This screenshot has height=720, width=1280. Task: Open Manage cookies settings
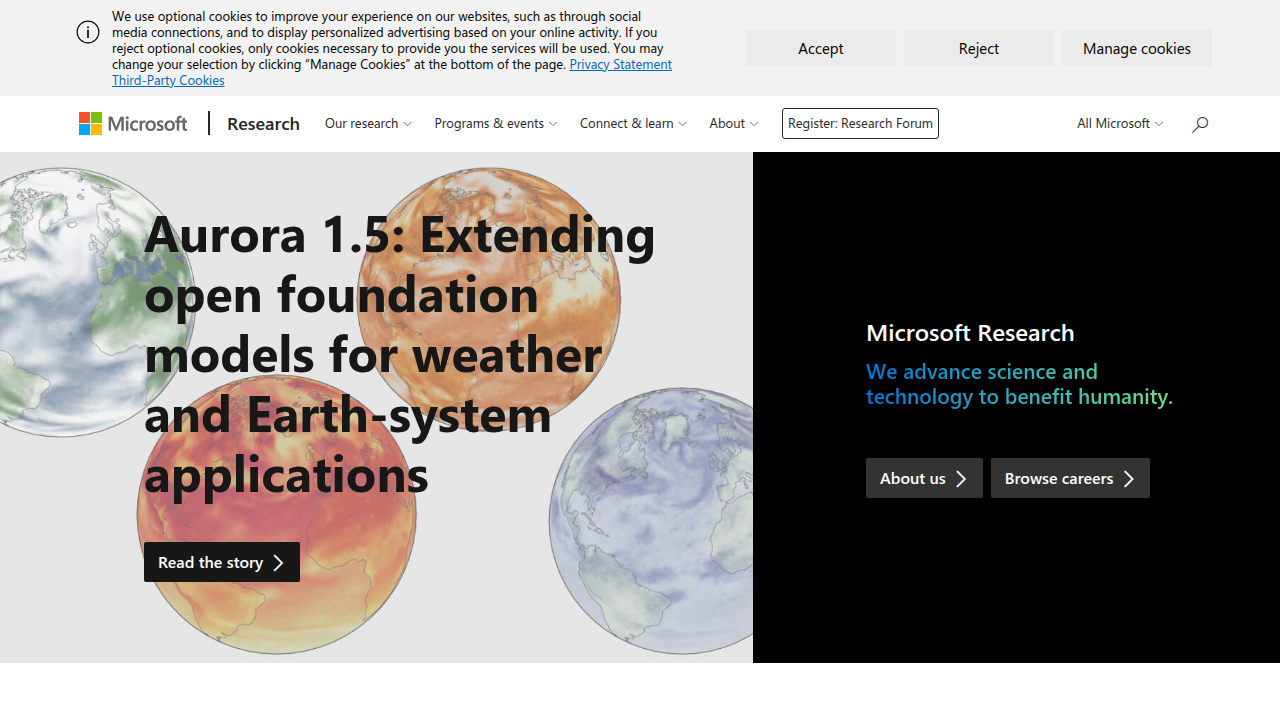(x=1137, y=48)
